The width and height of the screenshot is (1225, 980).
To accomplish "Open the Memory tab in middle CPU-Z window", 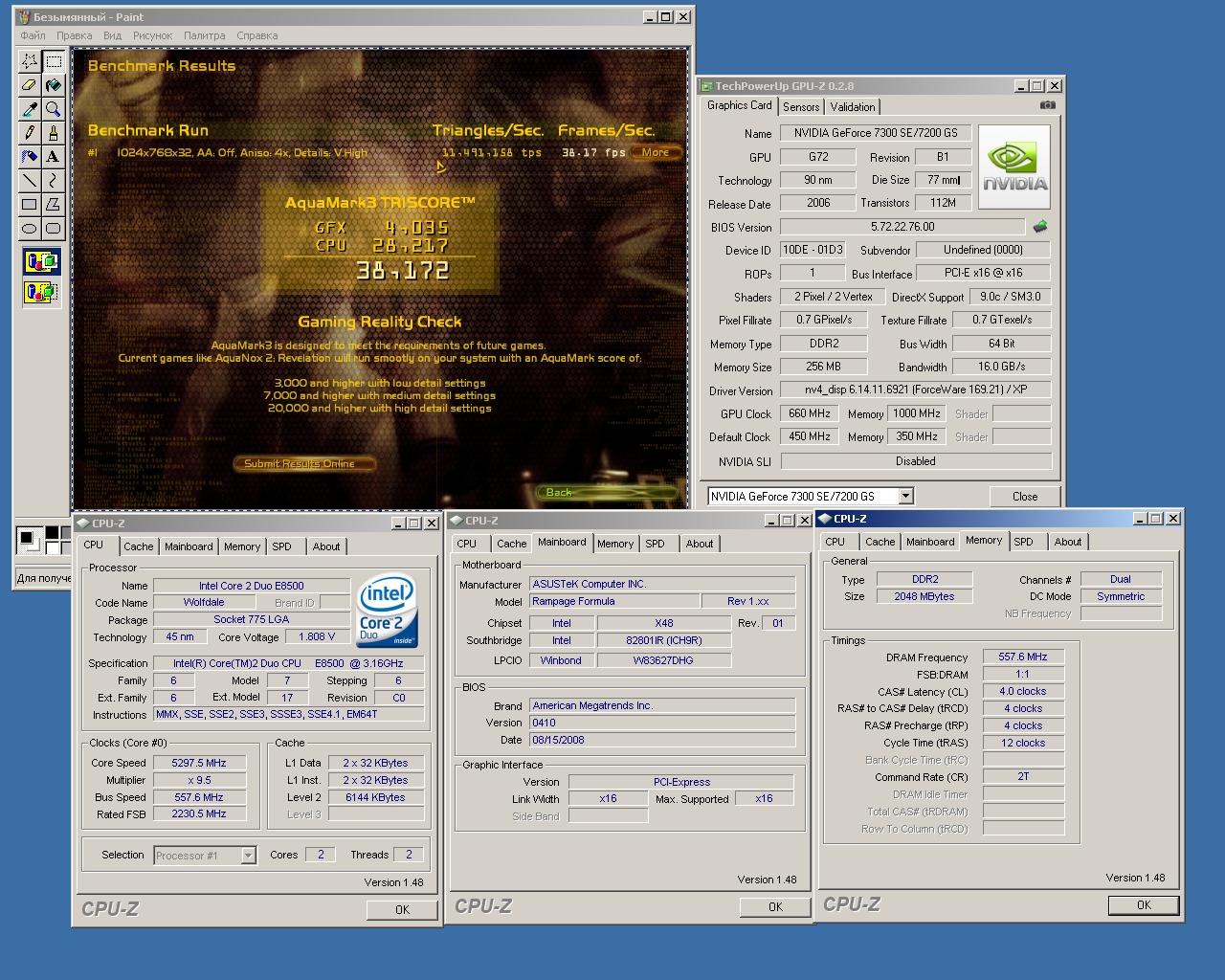I will click(x=614, y=544).
